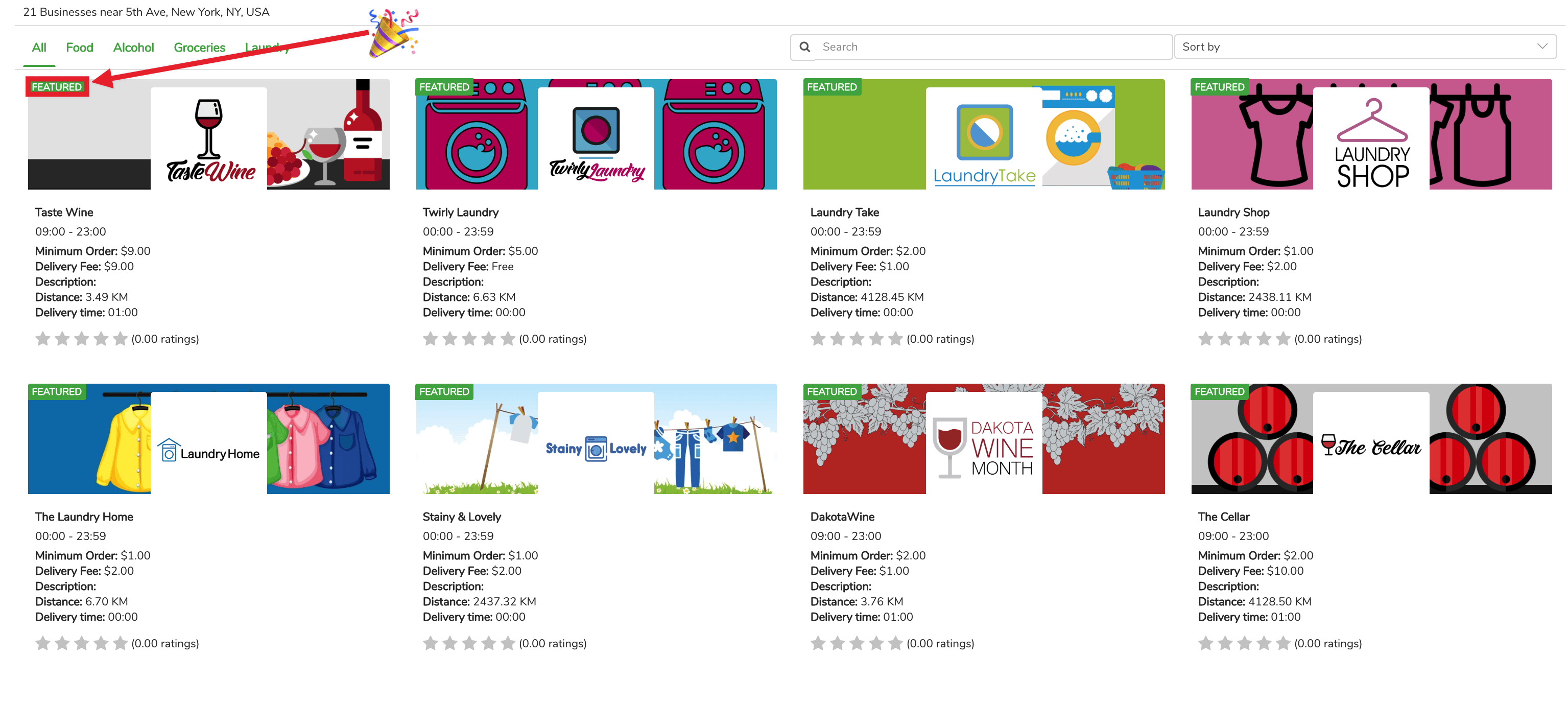Image resolution: width=1568 pixels, height=703 pixels.
Task: Focus the Search input field
Action: pyautogui.click(x=992, y=47)
